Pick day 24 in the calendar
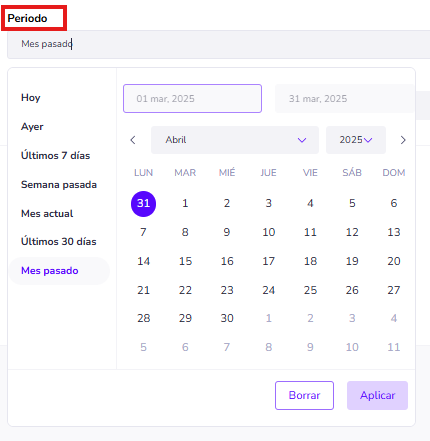Screen dimensions: 430x441 [269, 290]
